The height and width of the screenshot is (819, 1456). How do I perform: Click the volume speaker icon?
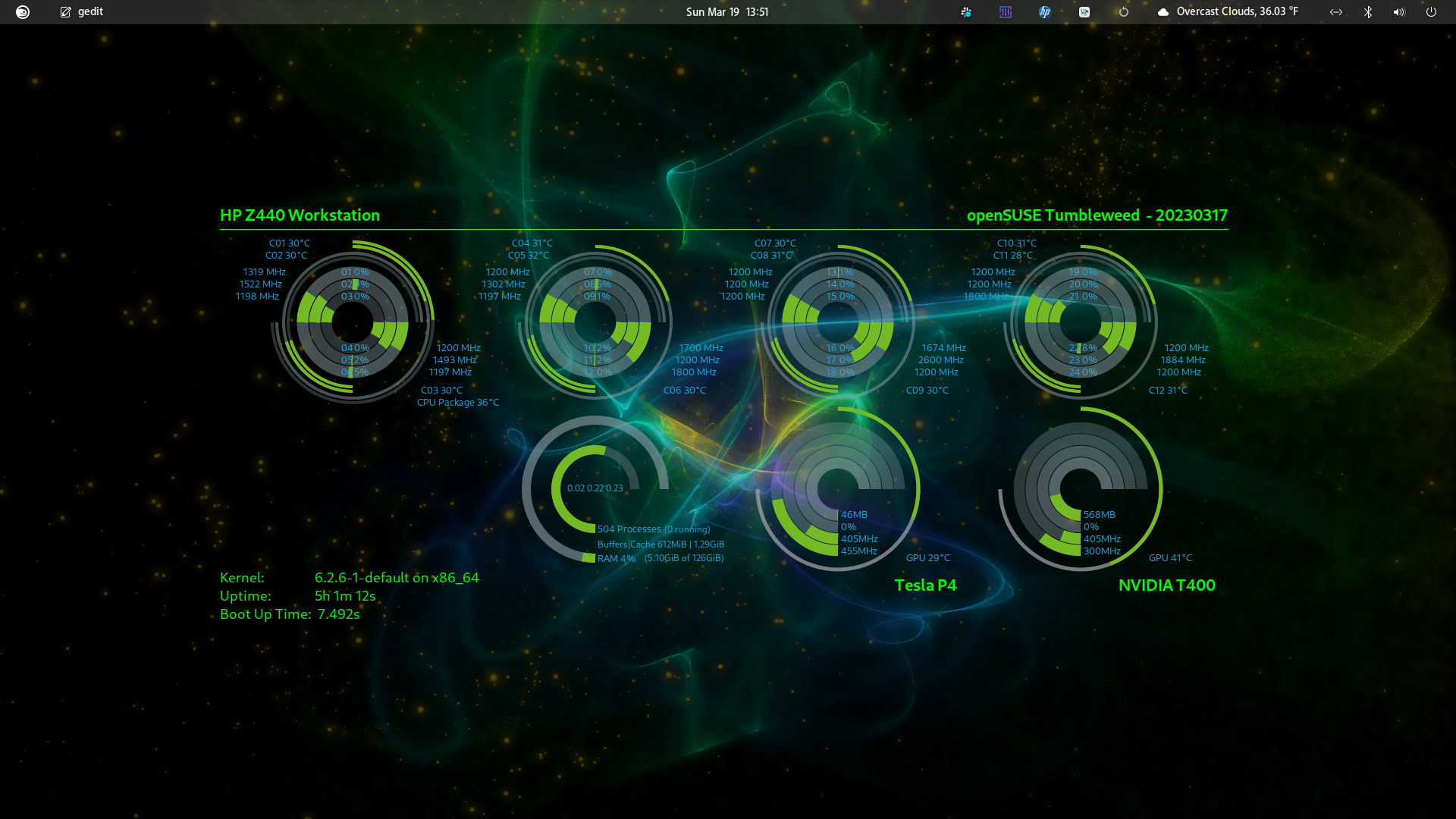1399,12
